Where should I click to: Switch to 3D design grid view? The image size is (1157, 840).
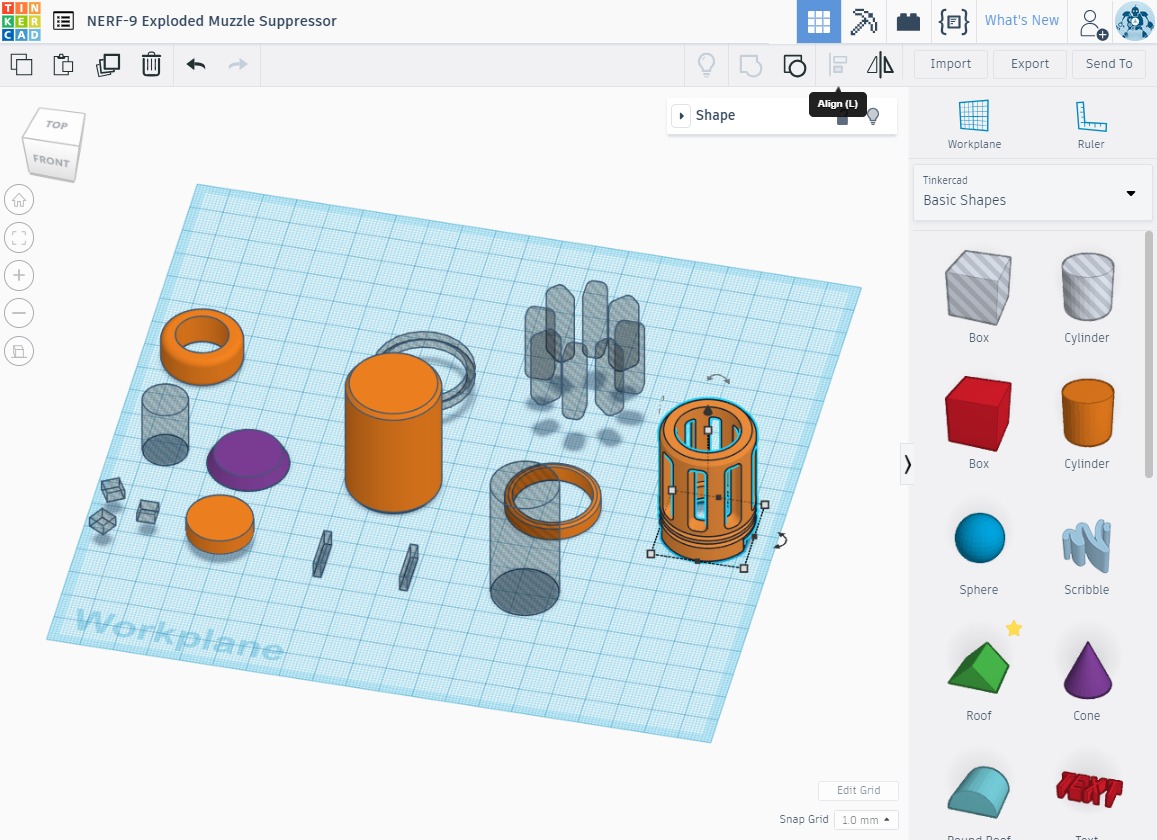pos(818,21)
